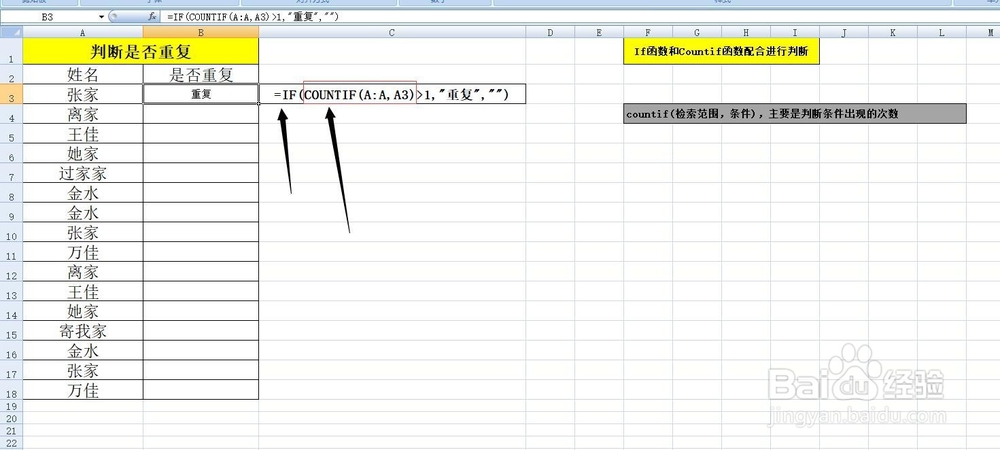Select column G header

[697, 32]
